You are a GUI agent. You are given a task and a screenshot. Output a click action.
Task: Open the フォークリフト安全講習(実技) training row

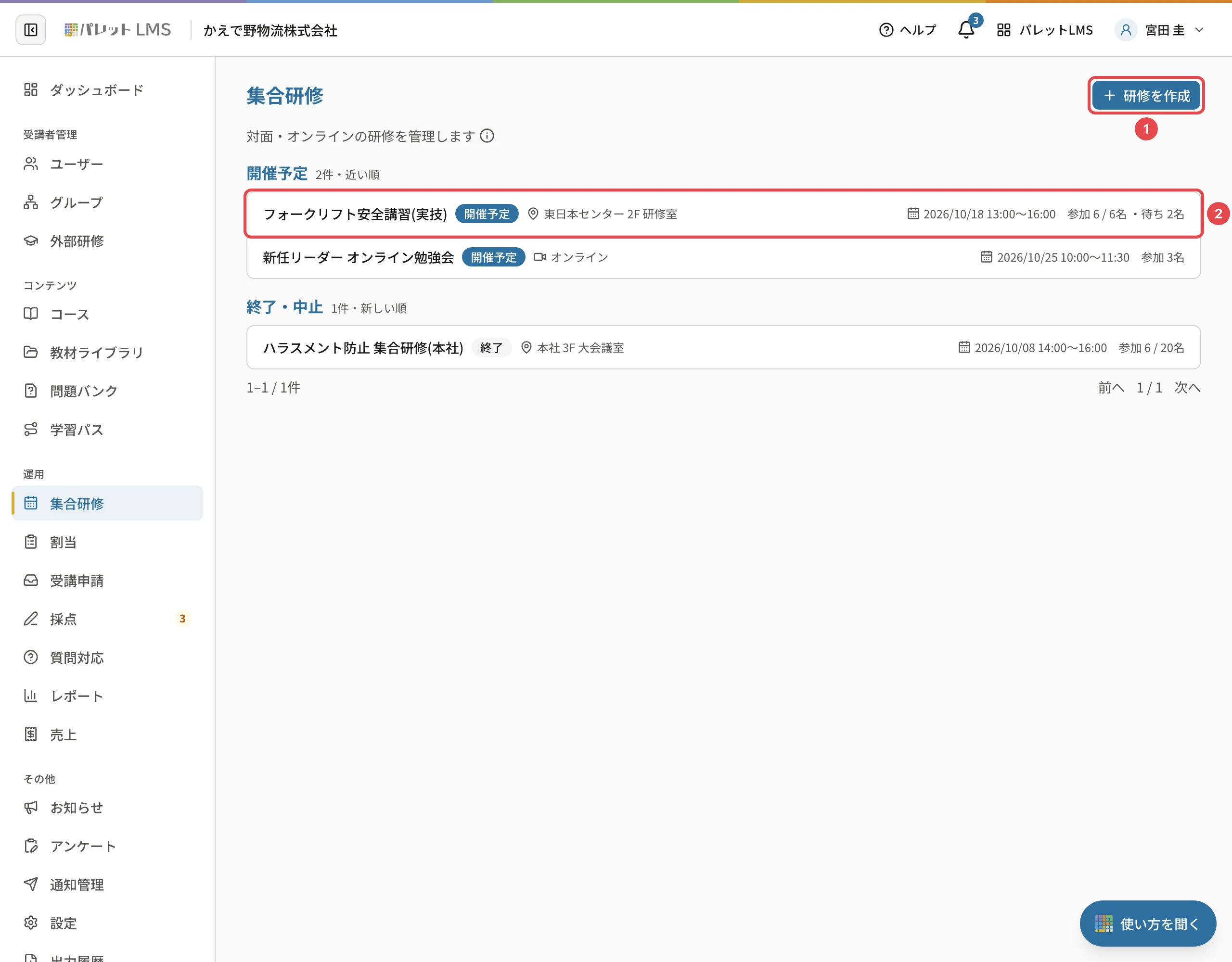click(x=724, y=214)
